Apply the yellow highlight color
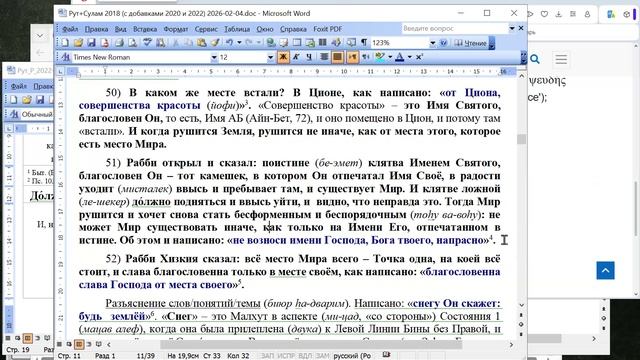Screen dimensions: 640x360 [x=380, y=57]
